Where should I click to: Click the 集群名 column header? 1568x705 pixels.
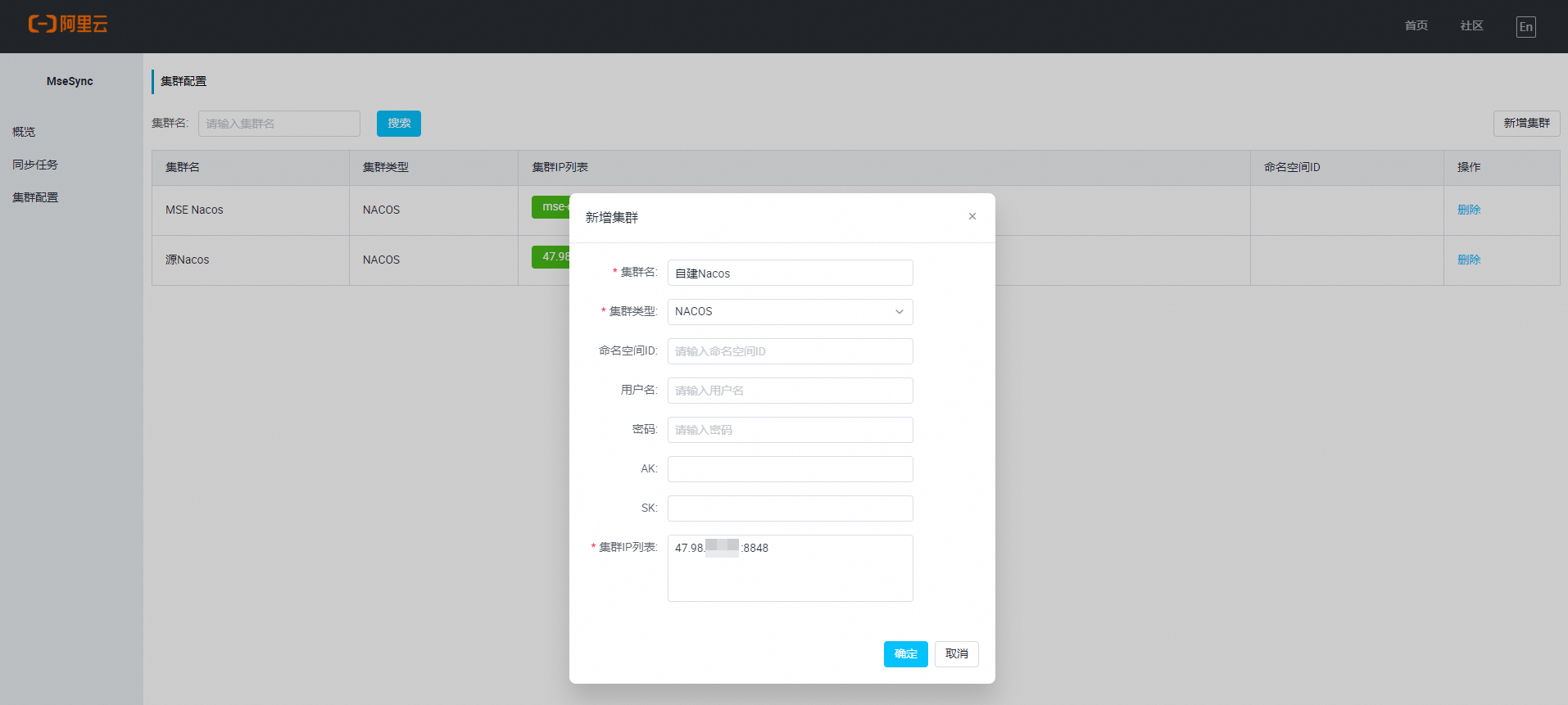click(x=251, y=167)
